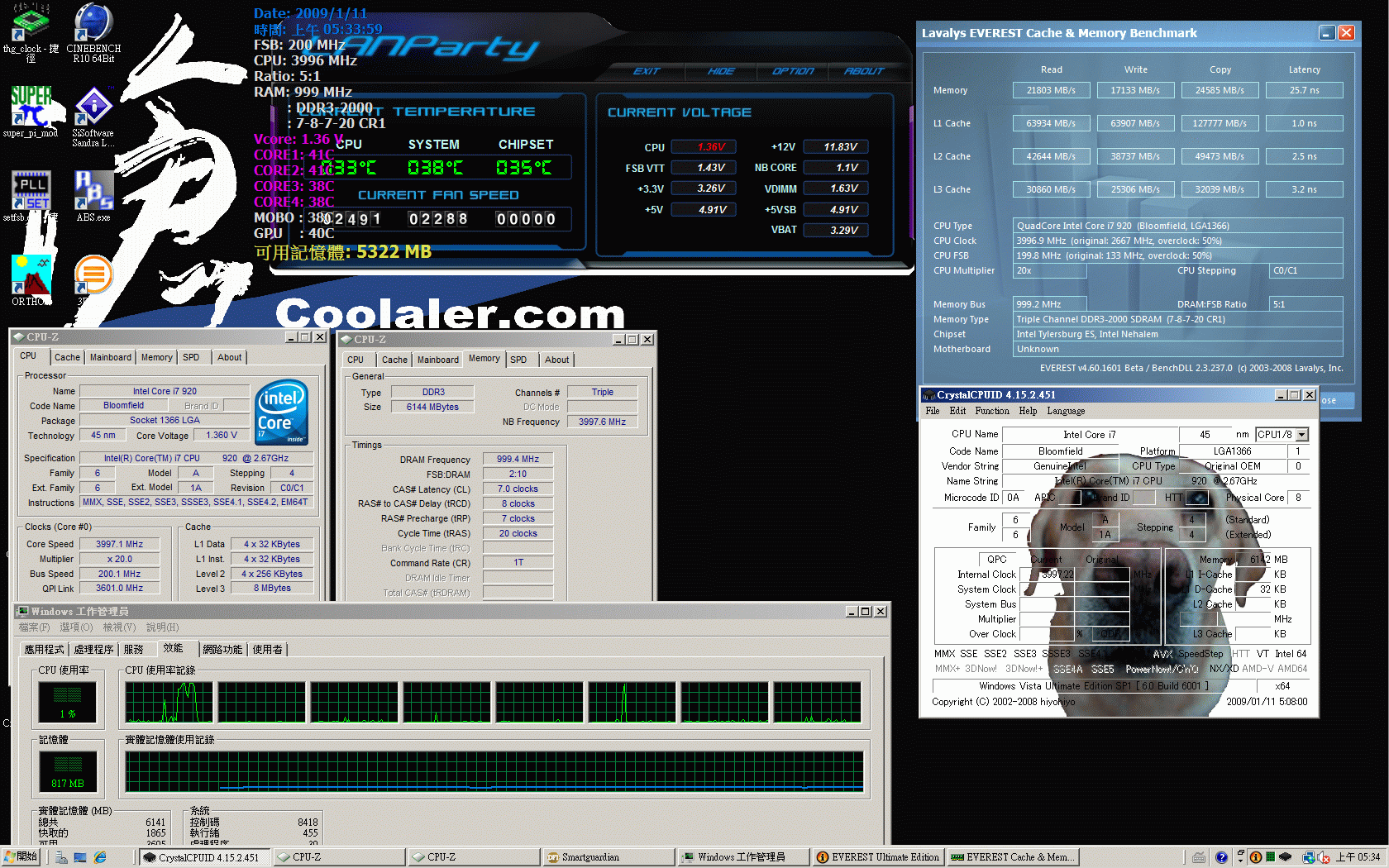Select Mainboard tab in right CPU-Z window
The image size is (1389, 868).
(x=438, y=360)
